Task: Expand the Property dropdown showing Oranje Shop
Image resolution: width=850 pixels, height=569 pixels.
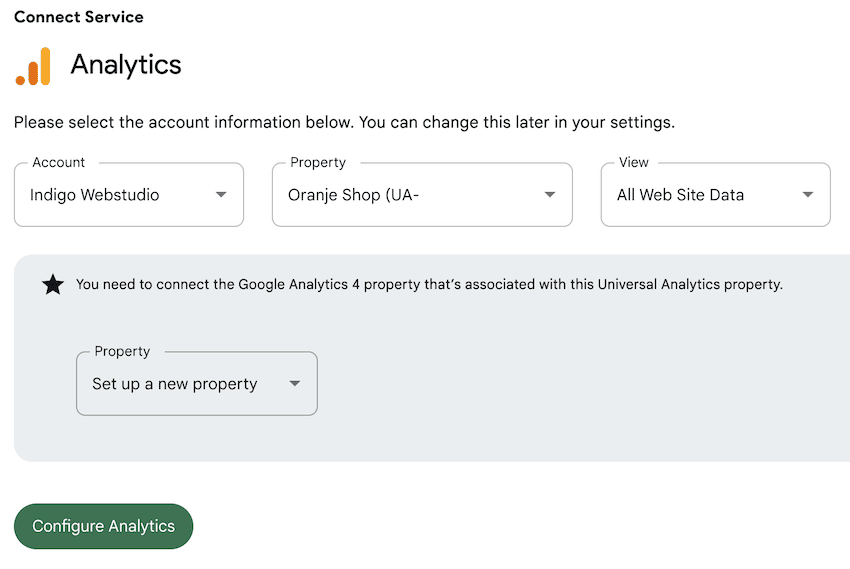Action: [x=422, y=195]
